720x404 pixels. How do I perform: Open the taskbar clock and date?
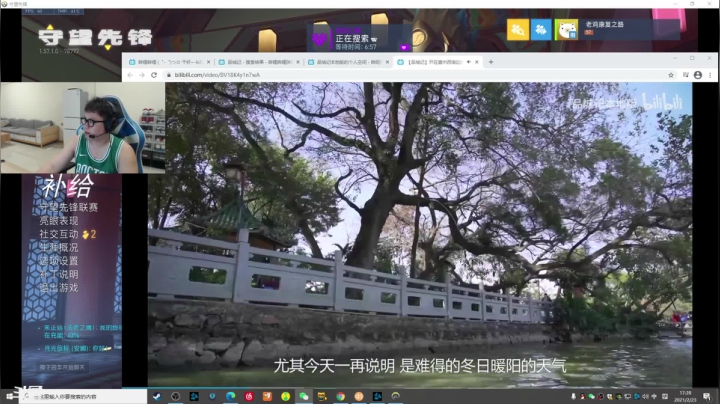coord(685,396)
